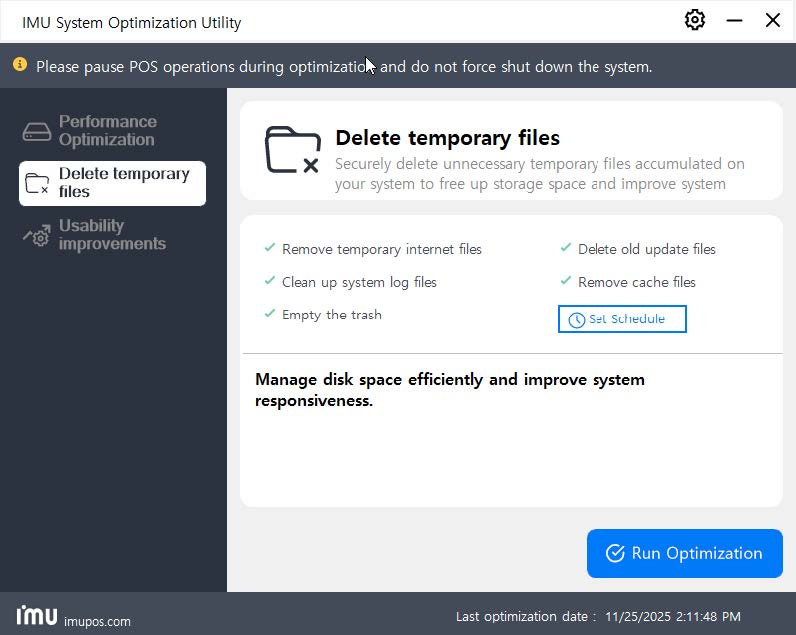Click the 'Securely delete unnecessary temporary files' description
796x635 pixels.
click(x=540, y=174)
